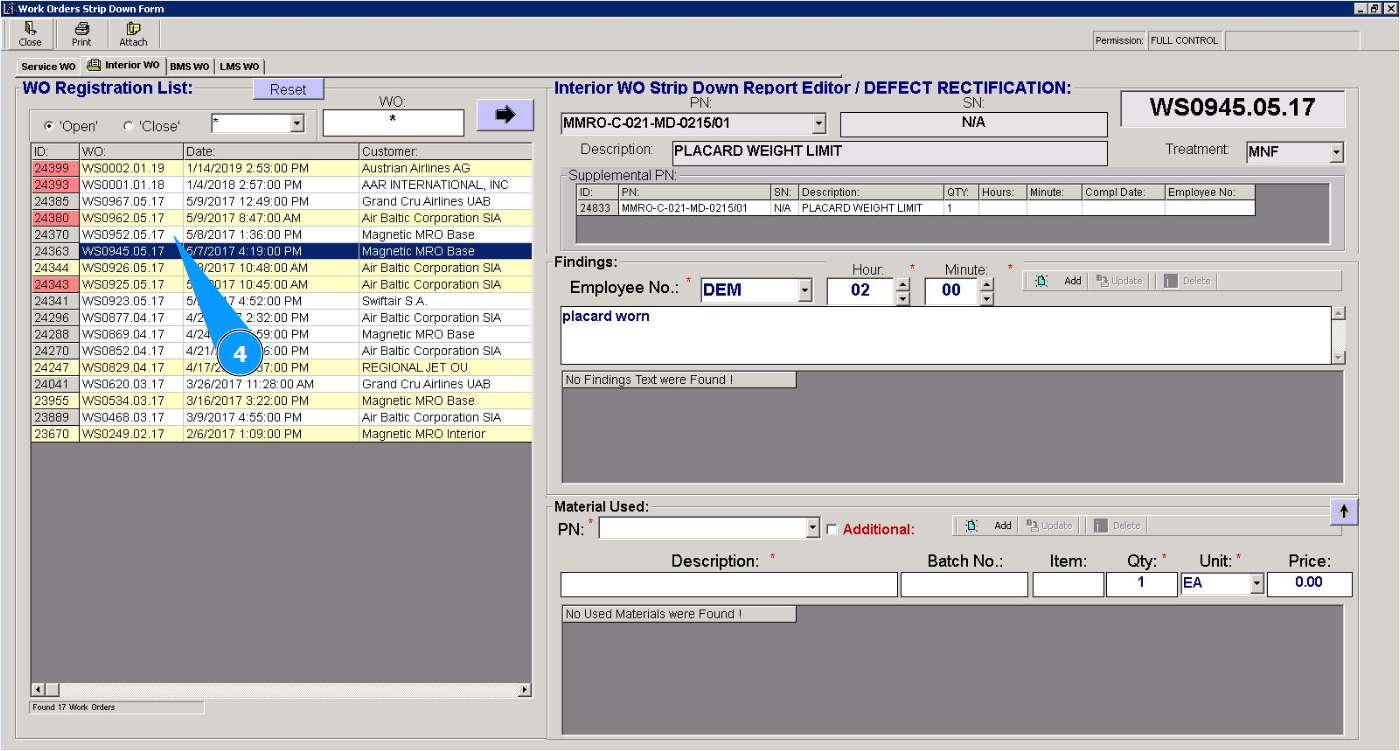Select the 'Close' radio button

[x=127, y=126]
